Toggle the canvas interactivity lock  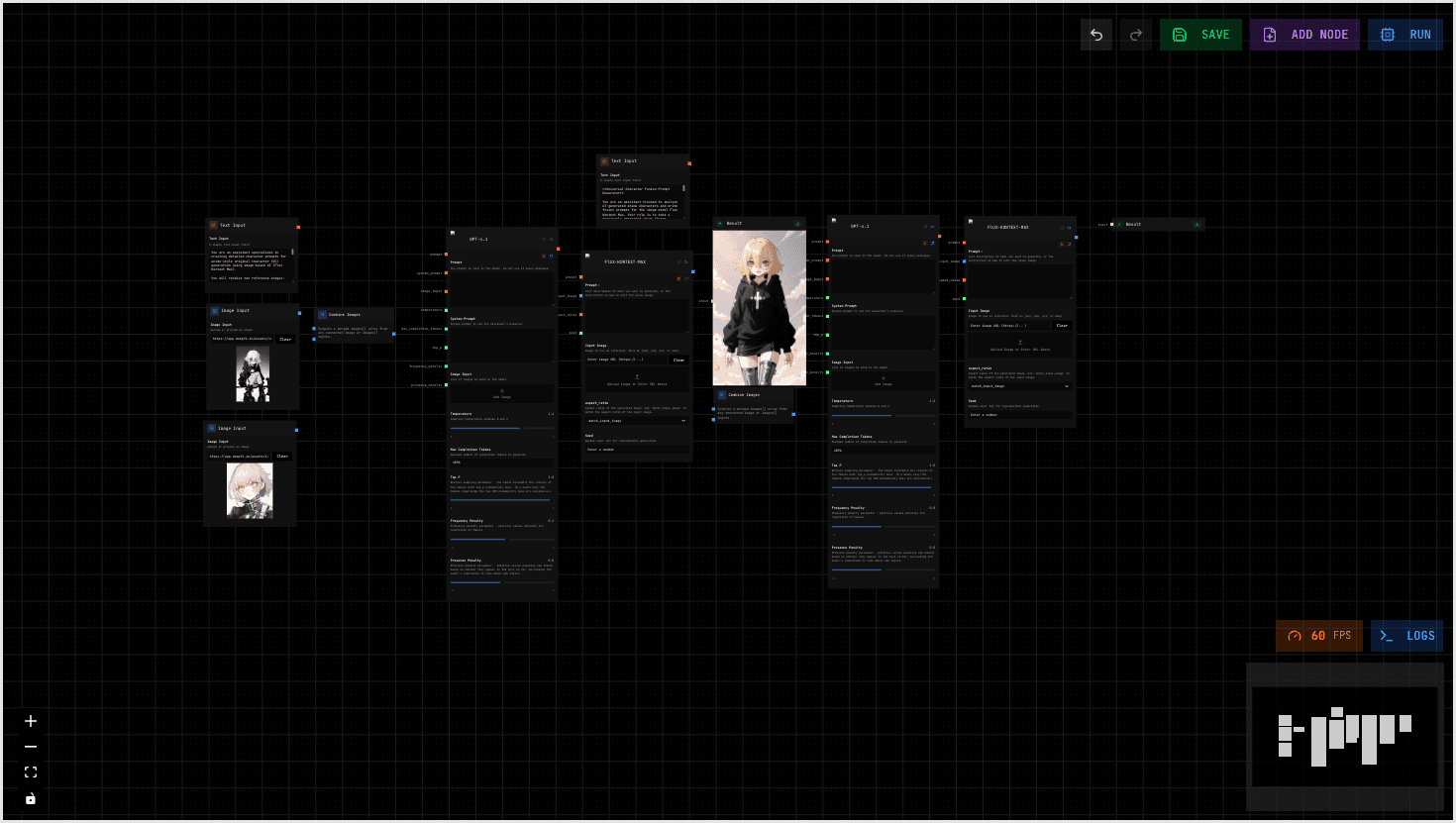(x=31, y=798)
